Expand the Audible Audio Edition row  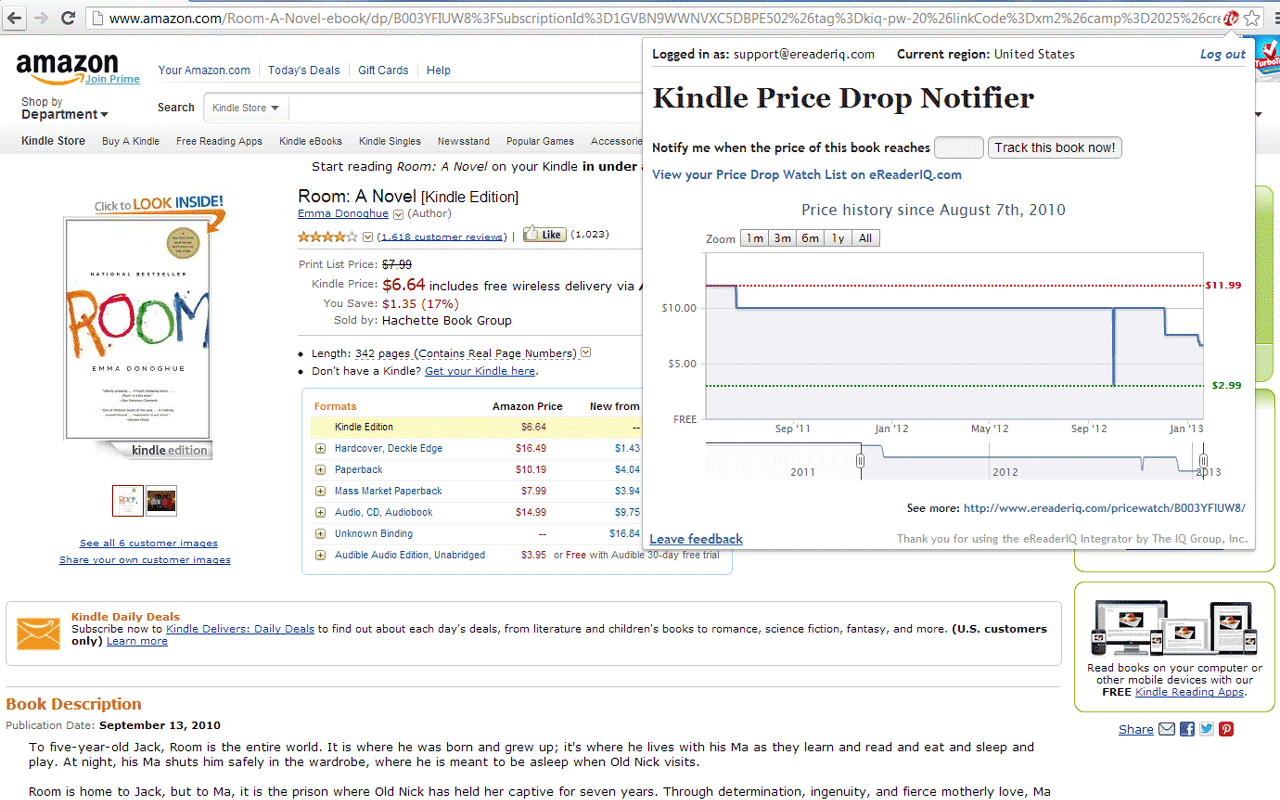(321, 555)
